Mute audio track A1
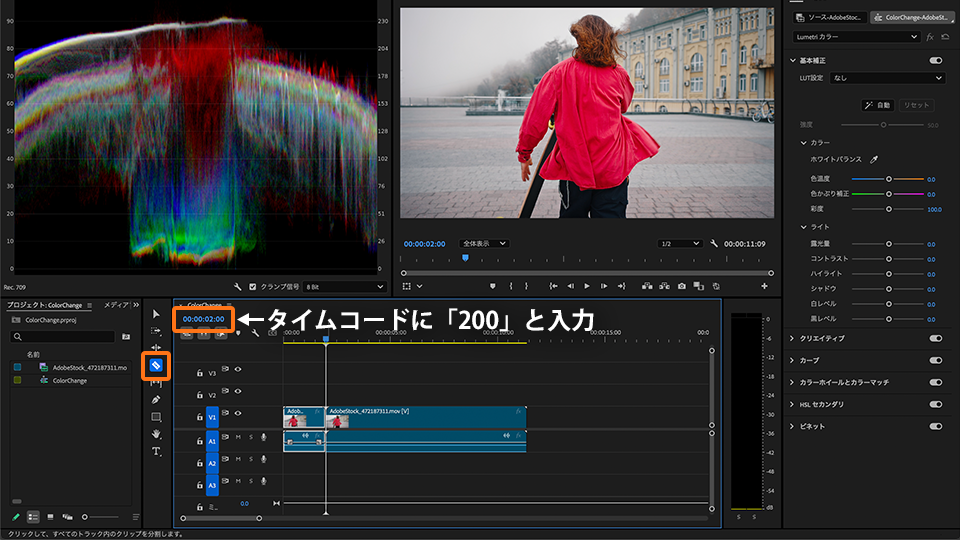 [x=237, y=437]
